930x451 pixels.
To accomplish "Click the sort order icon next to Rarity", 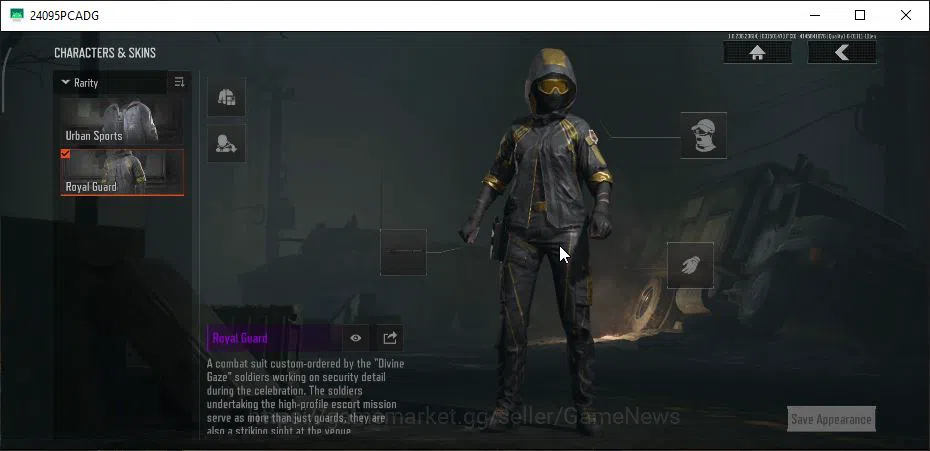I will click(179, 82).
